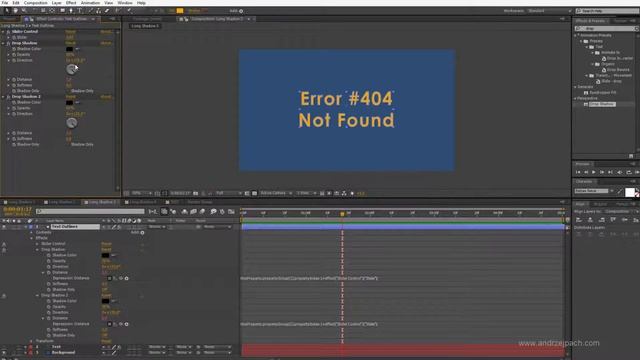Viewport: 640px width, 360px height.
Task: Click About link for Slider Control
Action: [x=106, y=31]
